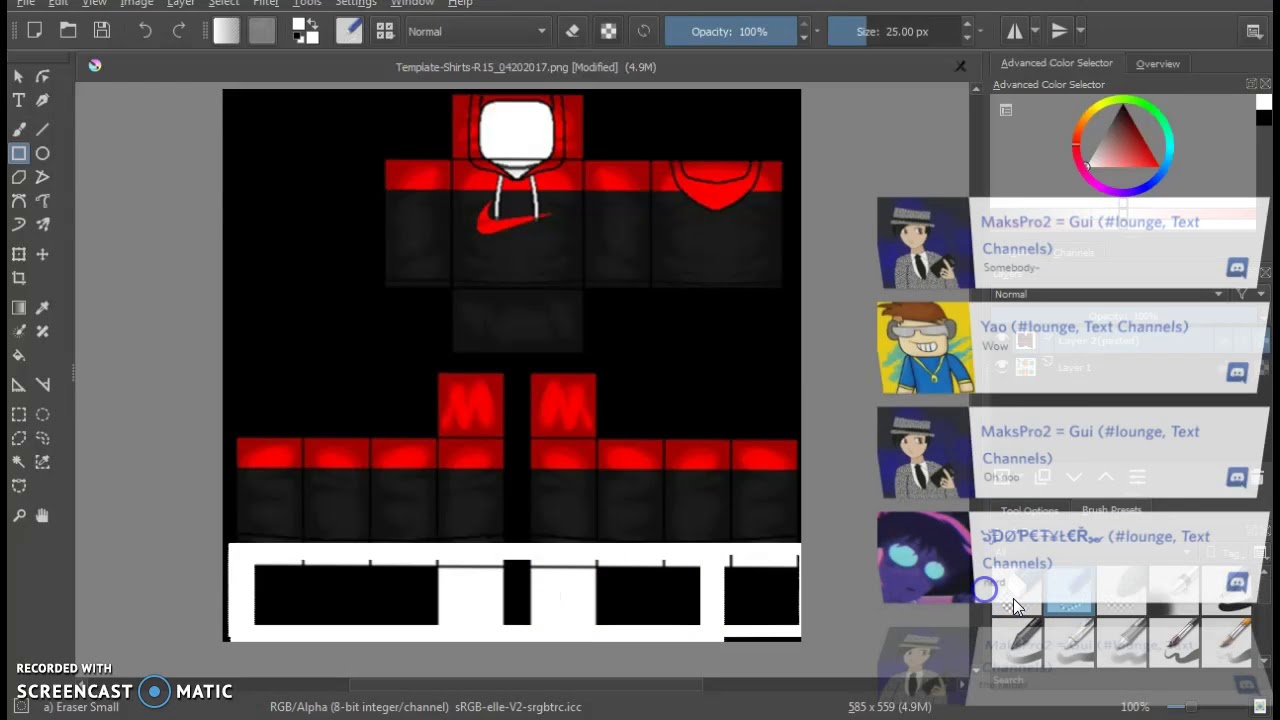Open the fill gradients chooser

point(226,31)
